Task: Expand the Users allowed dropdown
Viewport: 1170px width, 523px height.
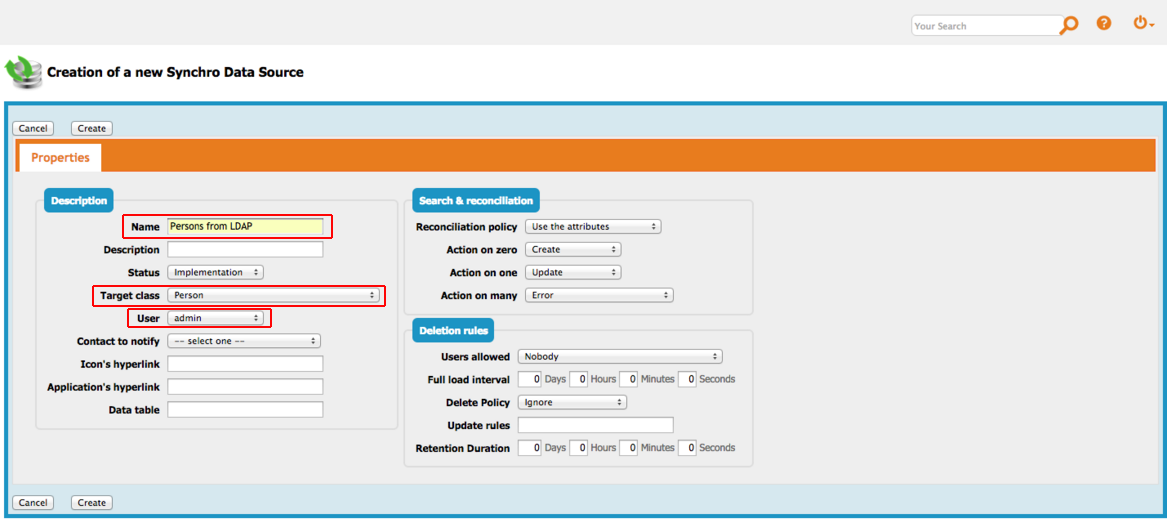Action: (619, 357)
